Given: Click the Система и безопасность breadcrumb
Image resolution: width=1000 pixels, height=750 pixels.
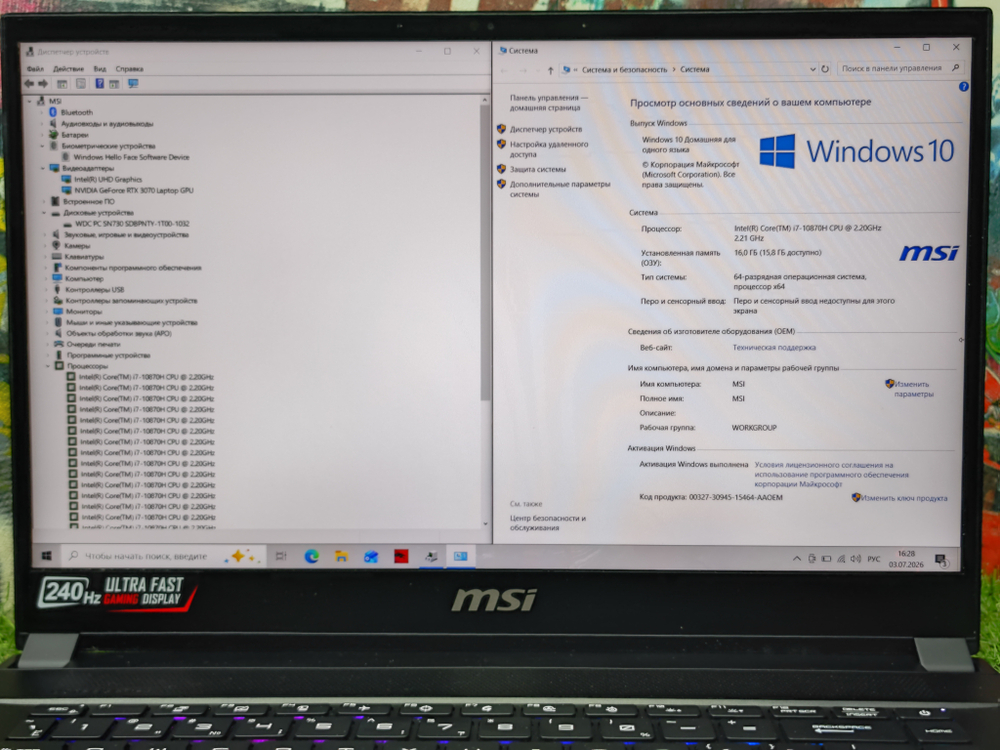Looking at the screenshot, I should click(x=624, y=70).
